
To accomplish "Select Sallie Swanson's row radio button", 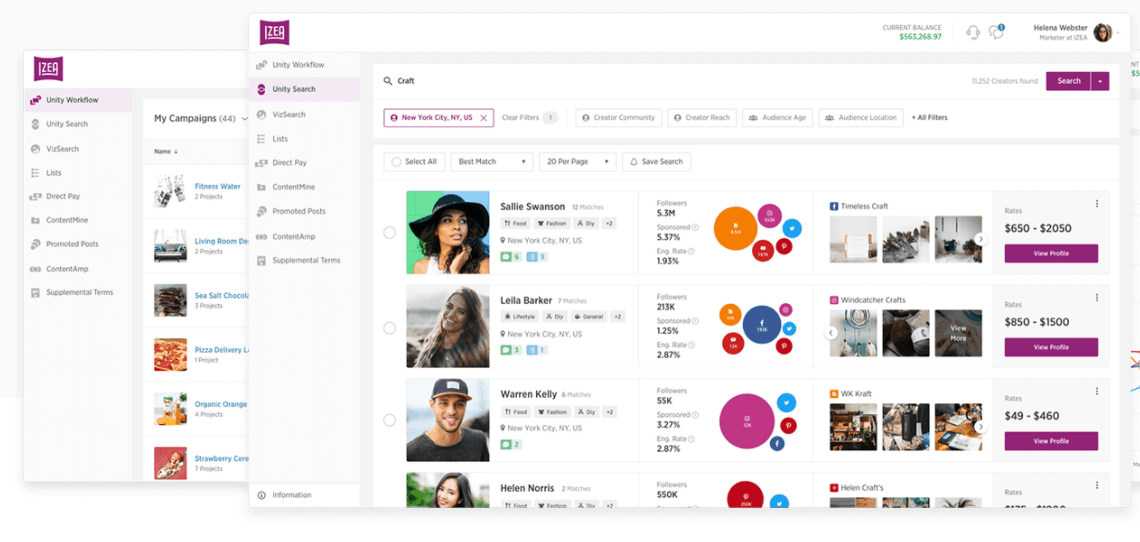I will (x=390, y=233).
